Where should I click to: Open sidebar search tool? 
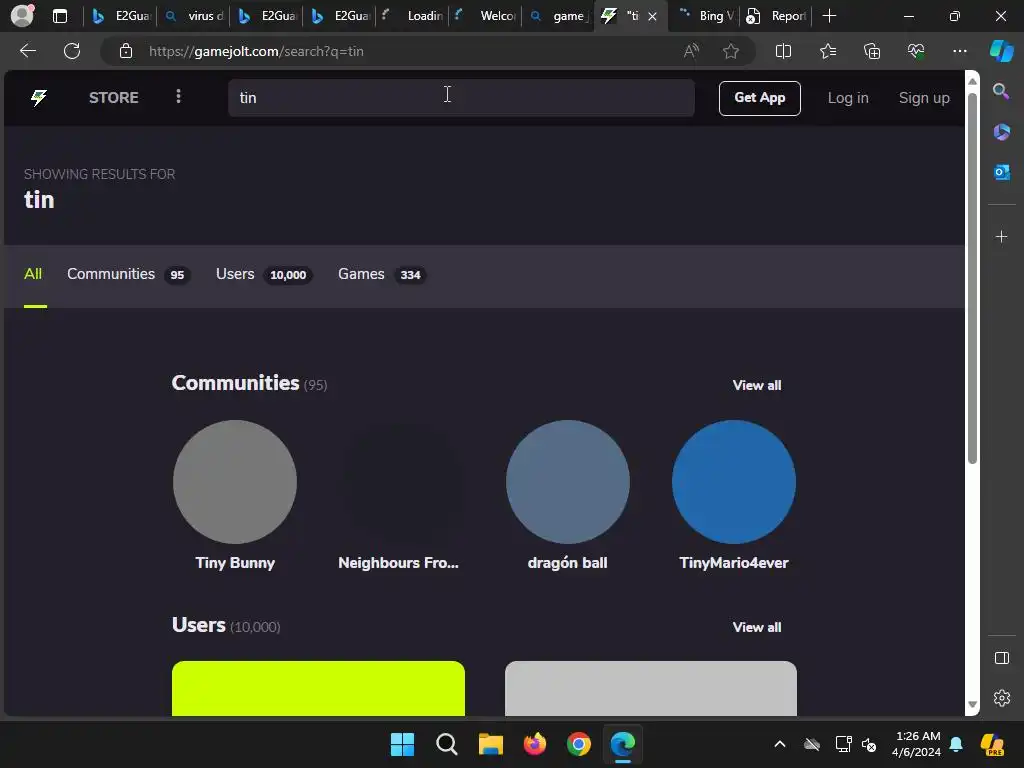click(1001, 91)
